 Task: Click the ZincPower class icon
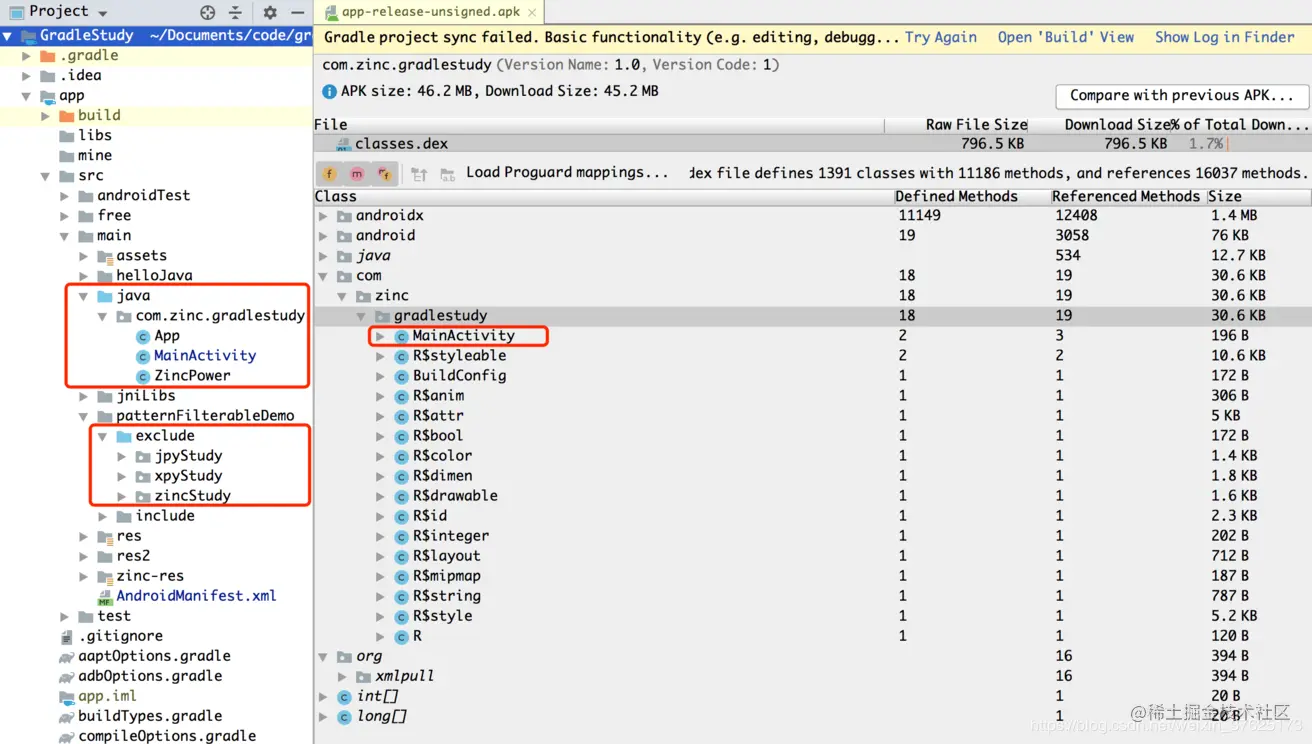[x=142, y=376]
